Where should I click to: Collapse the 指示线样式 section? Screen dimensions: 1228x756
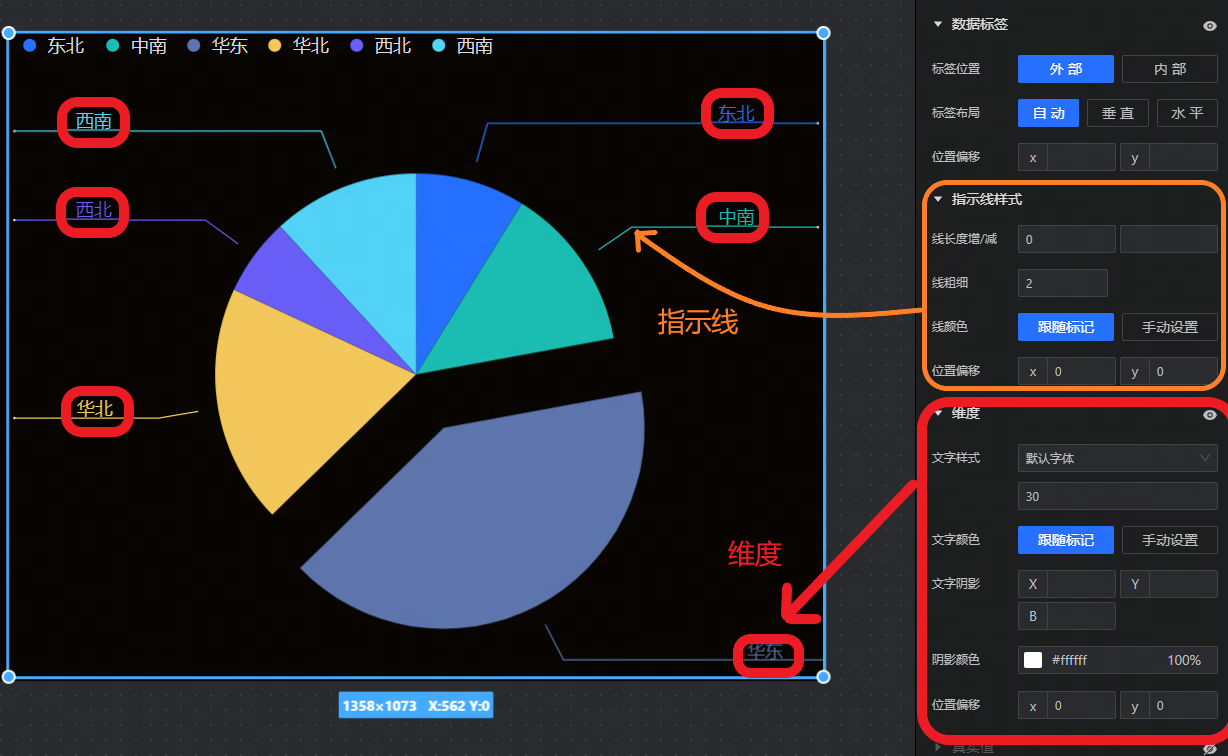click(938, 199)
